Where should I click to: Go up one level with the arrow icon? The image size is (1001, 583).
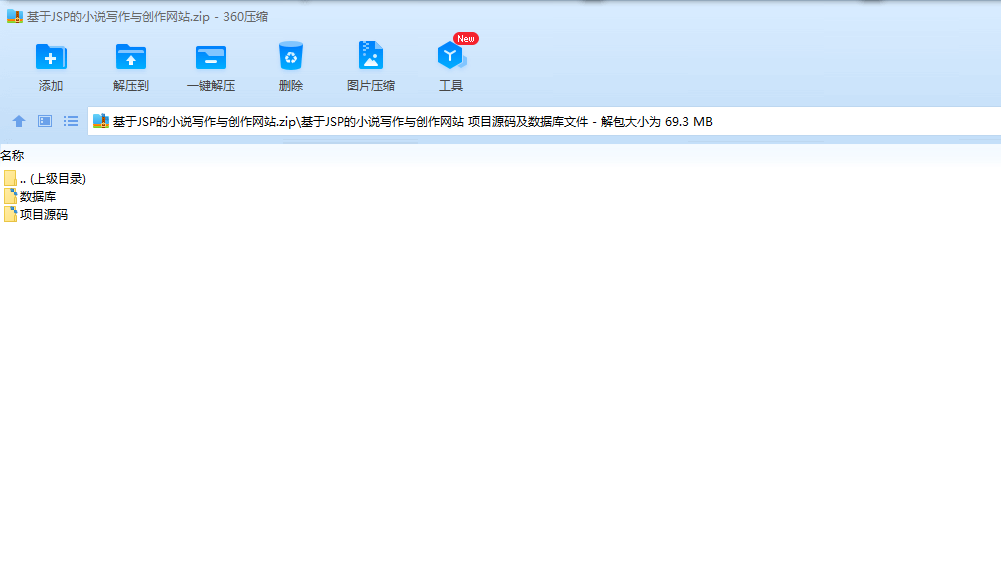[19, 121]
